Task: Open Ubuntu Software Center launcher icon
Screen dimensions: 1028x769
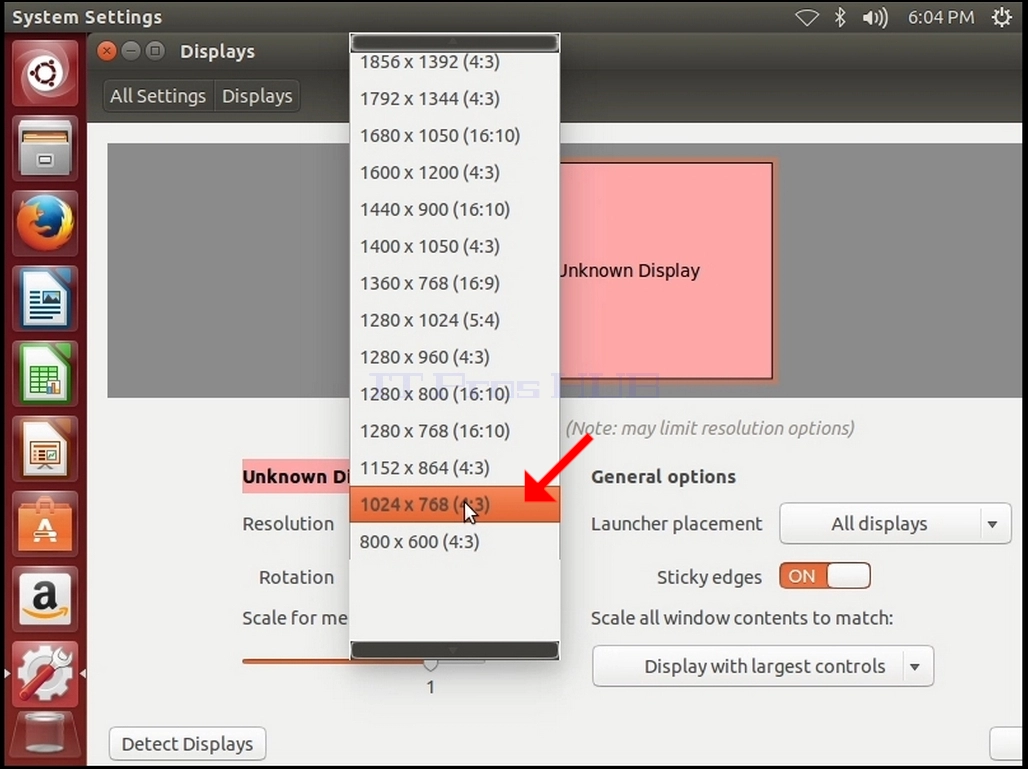Action: tap(45, 524)
